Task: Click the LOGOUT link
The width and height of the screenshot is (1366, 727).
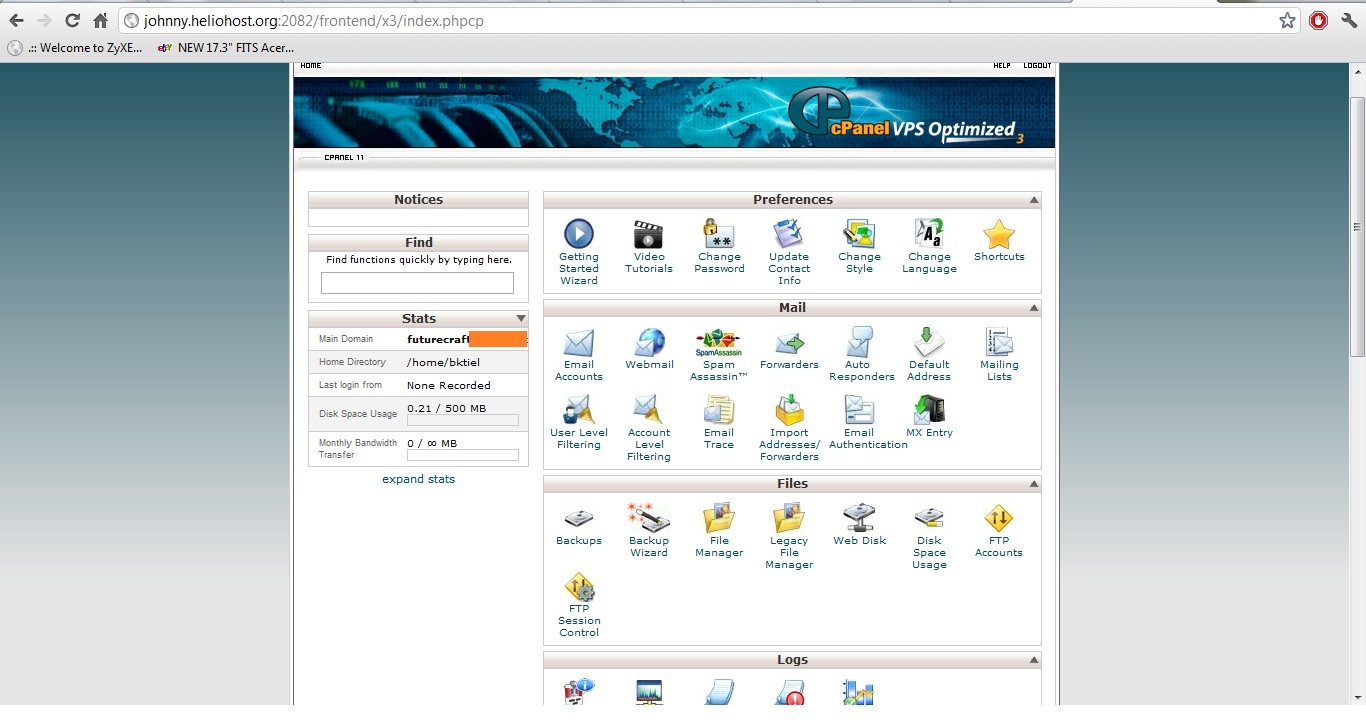Action: (1037, 66)
